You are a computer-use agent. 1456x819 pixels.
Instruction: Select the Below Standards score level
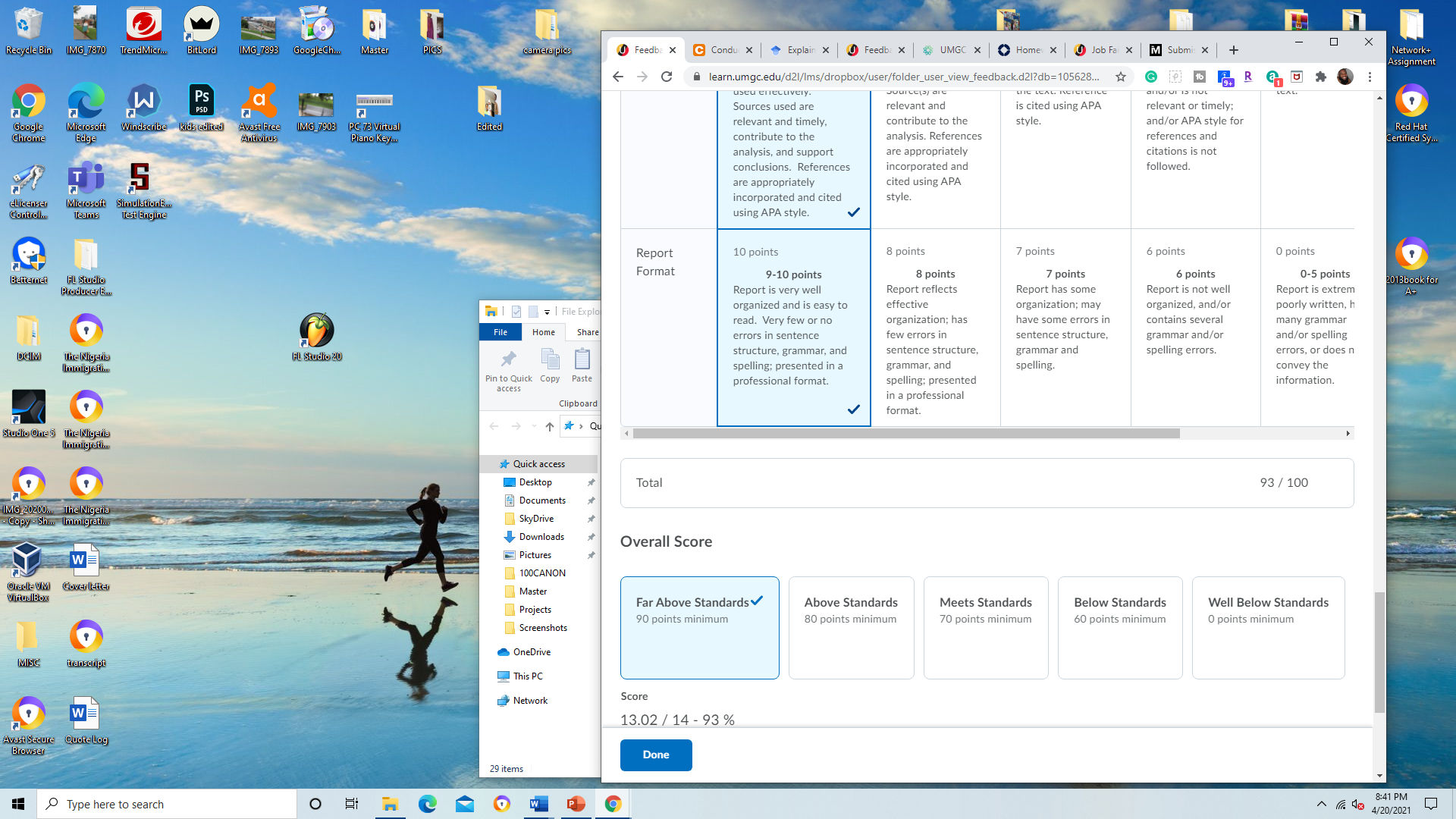(1120, 628)
